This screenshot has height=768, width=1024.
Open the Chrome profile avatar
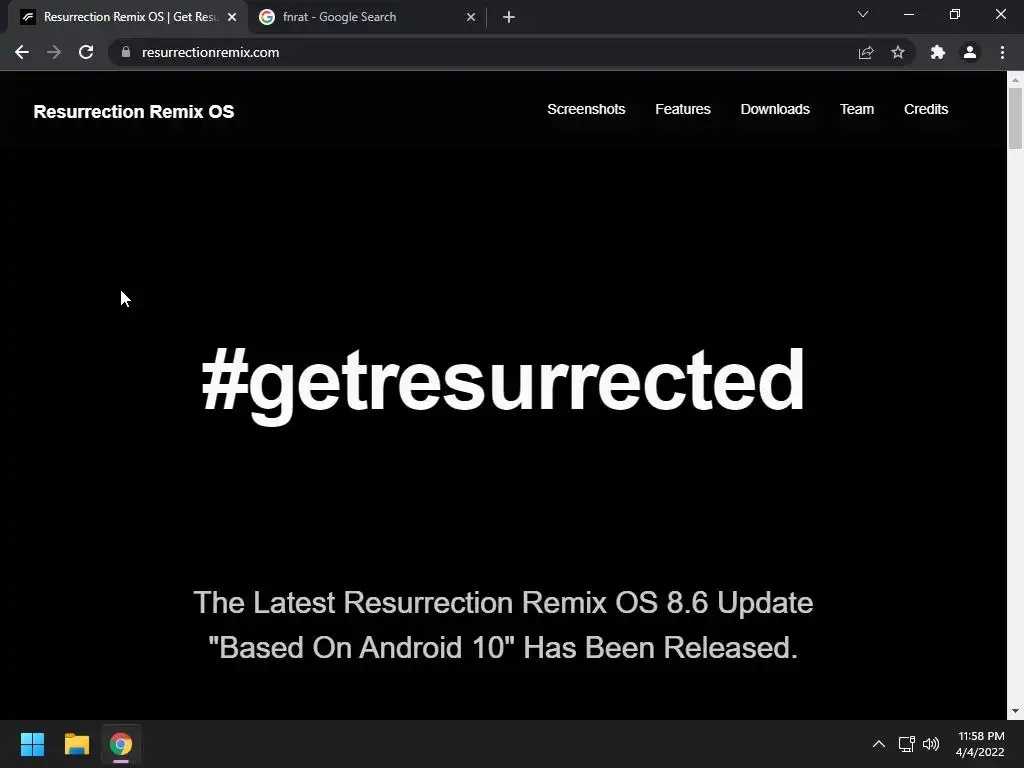pos(970,52)
